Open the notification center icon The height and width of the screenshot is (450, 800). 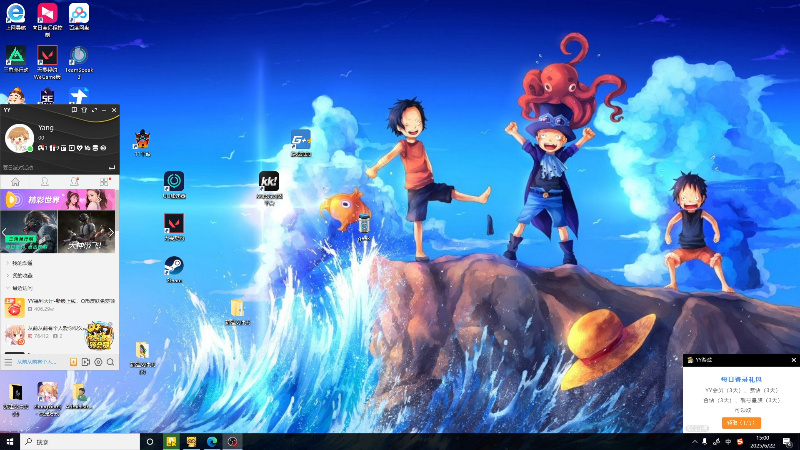787,442
